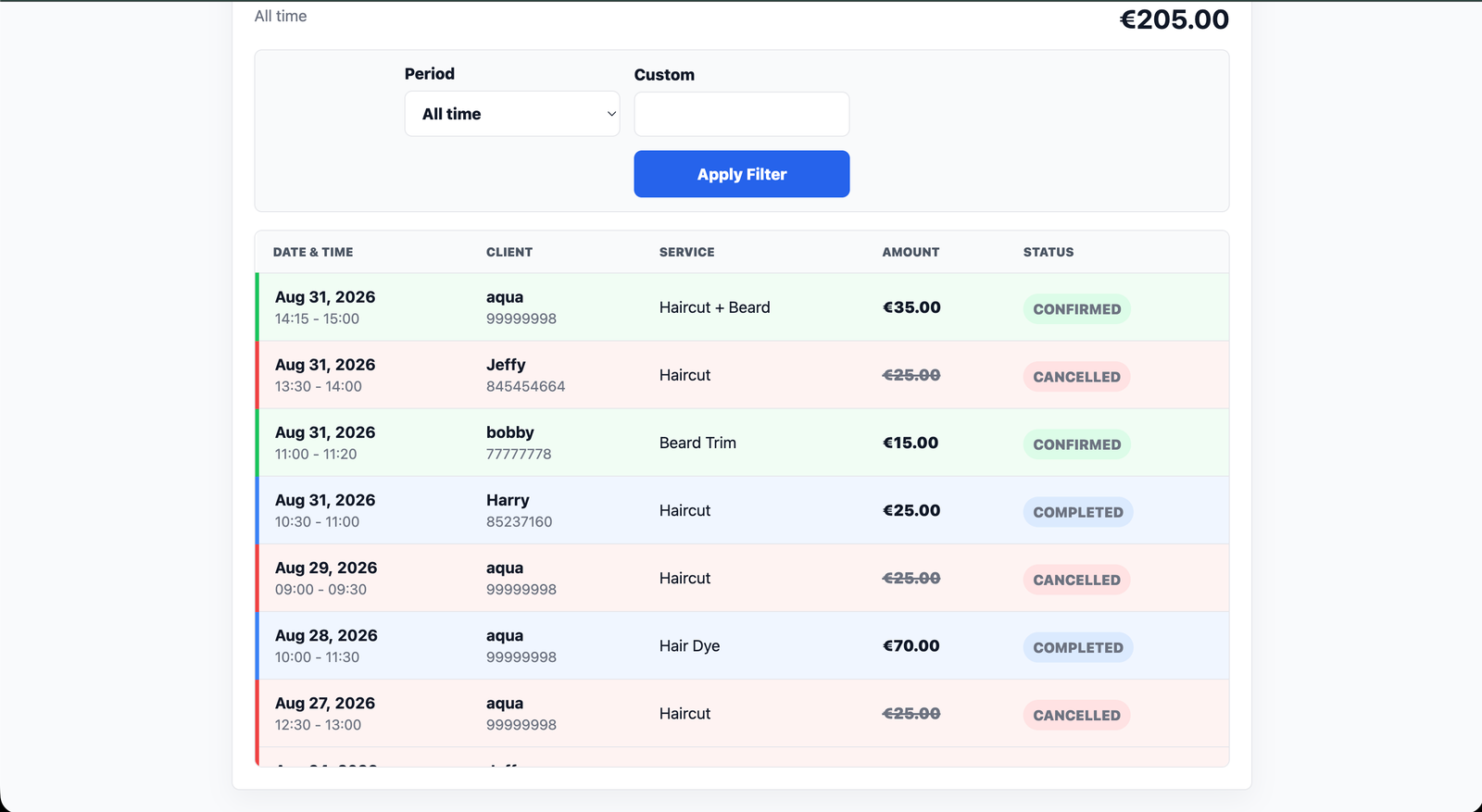Click COMPLETED badge on Harry's row
This screenshot has height=812, width=1482.
click(x=1078, y=512)
